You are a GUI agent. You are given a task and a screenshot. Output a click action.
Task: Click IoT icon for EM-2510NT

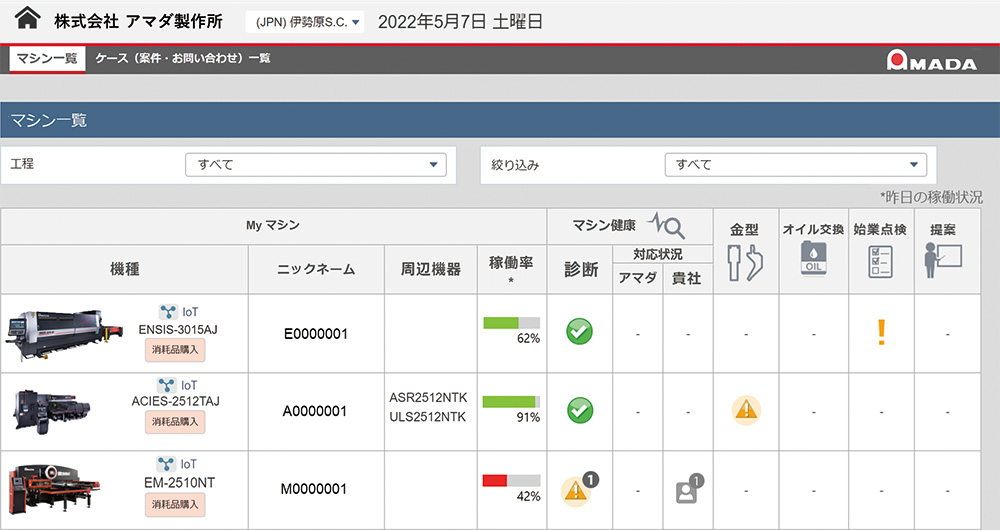click(166, 464)
